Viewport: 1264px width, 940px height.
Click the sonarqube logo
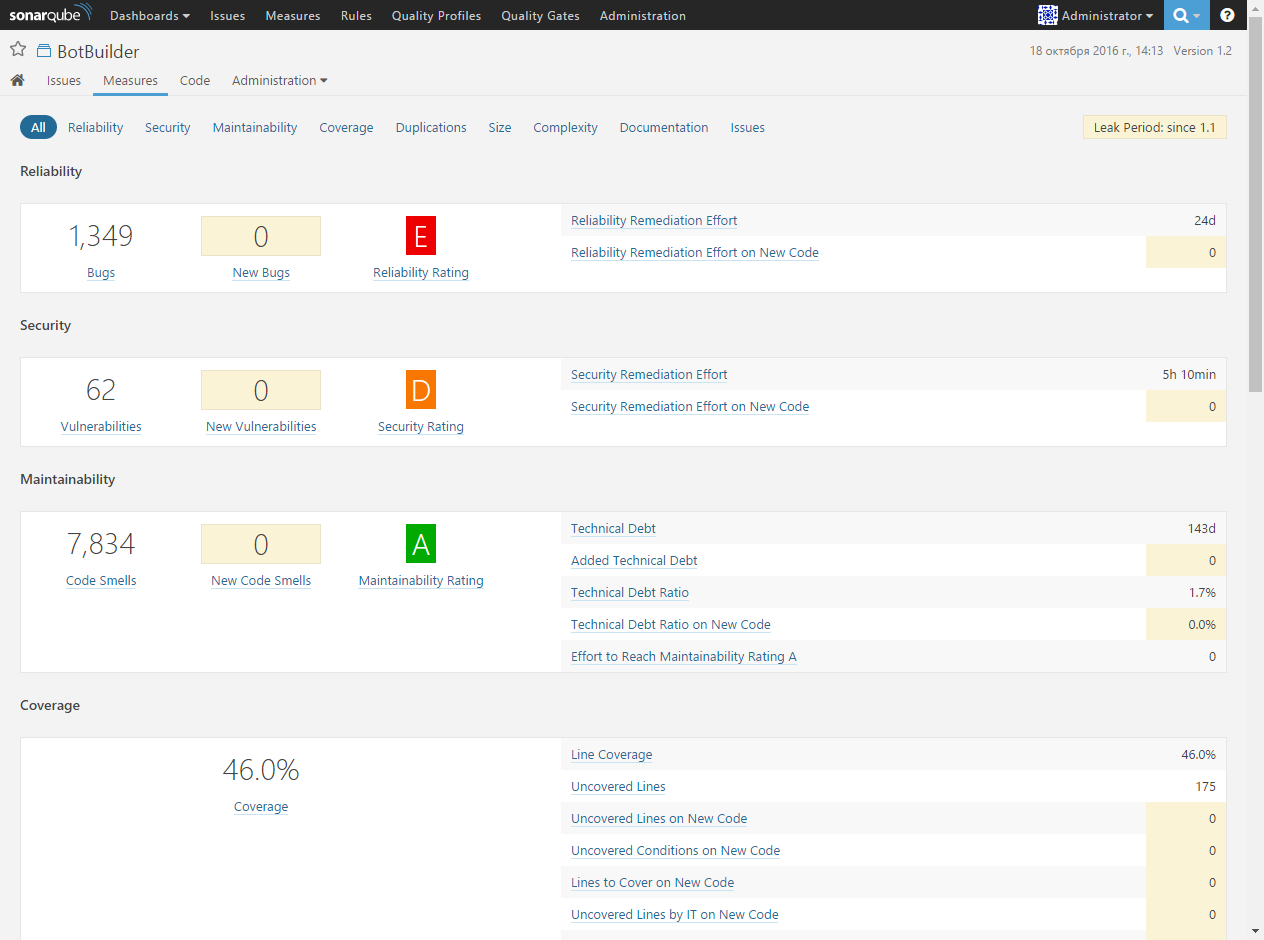click(x=50, y=14)
